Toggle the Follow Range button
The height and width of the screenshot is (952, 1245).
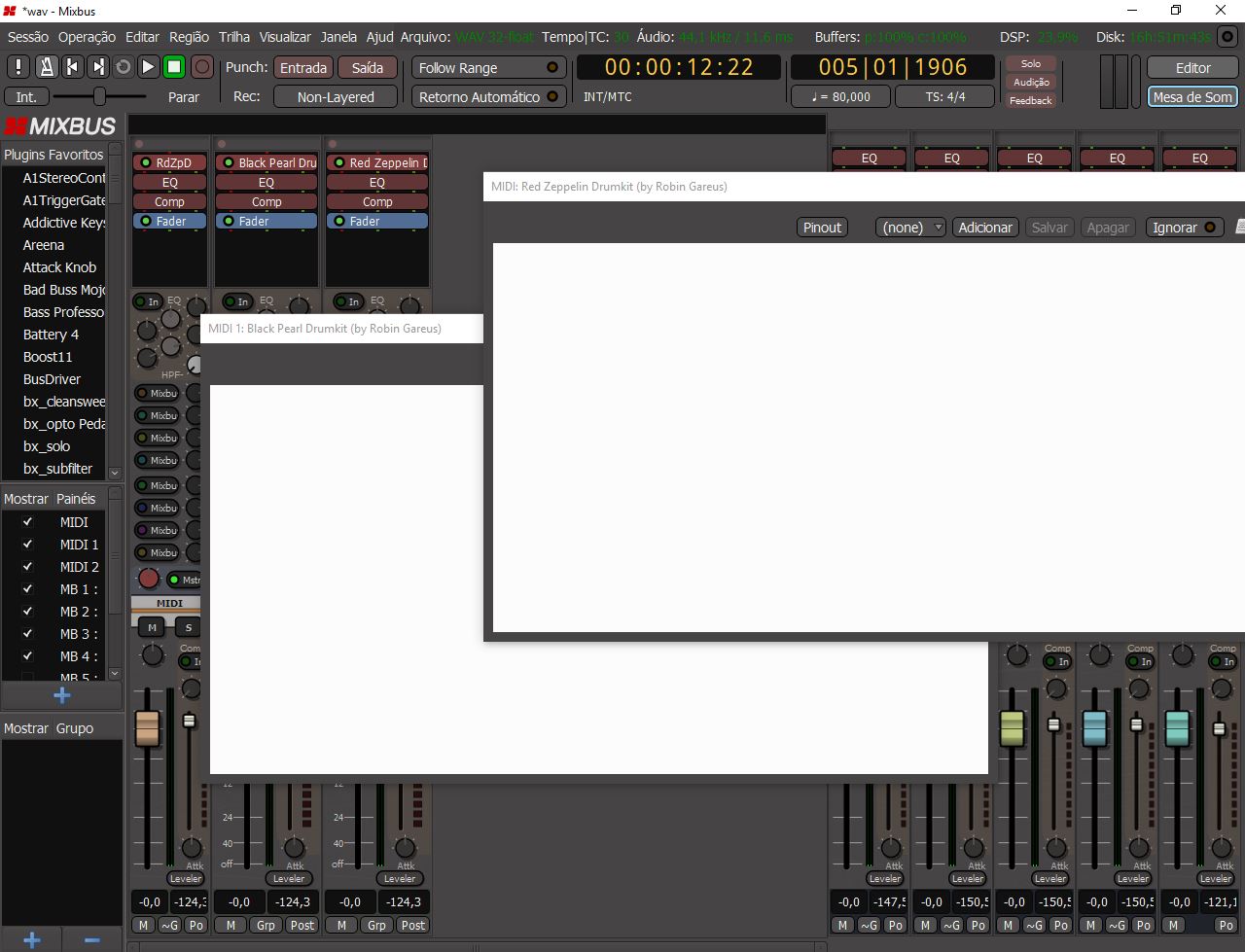[x=488, y=67]
